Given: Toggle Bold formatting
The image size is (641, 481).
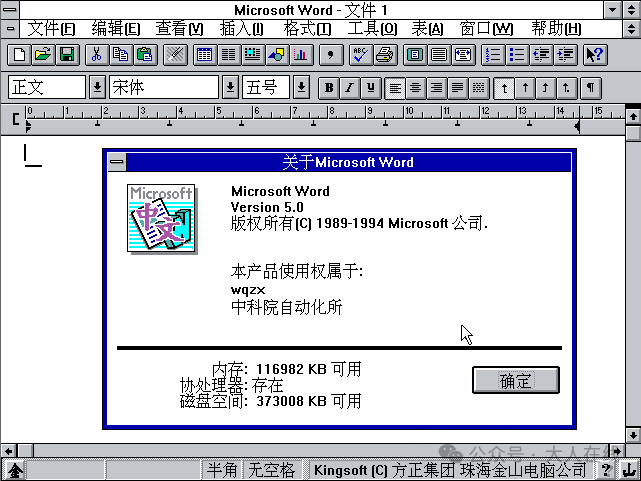Looking at the screenshot, I should (x=329, y=88).
